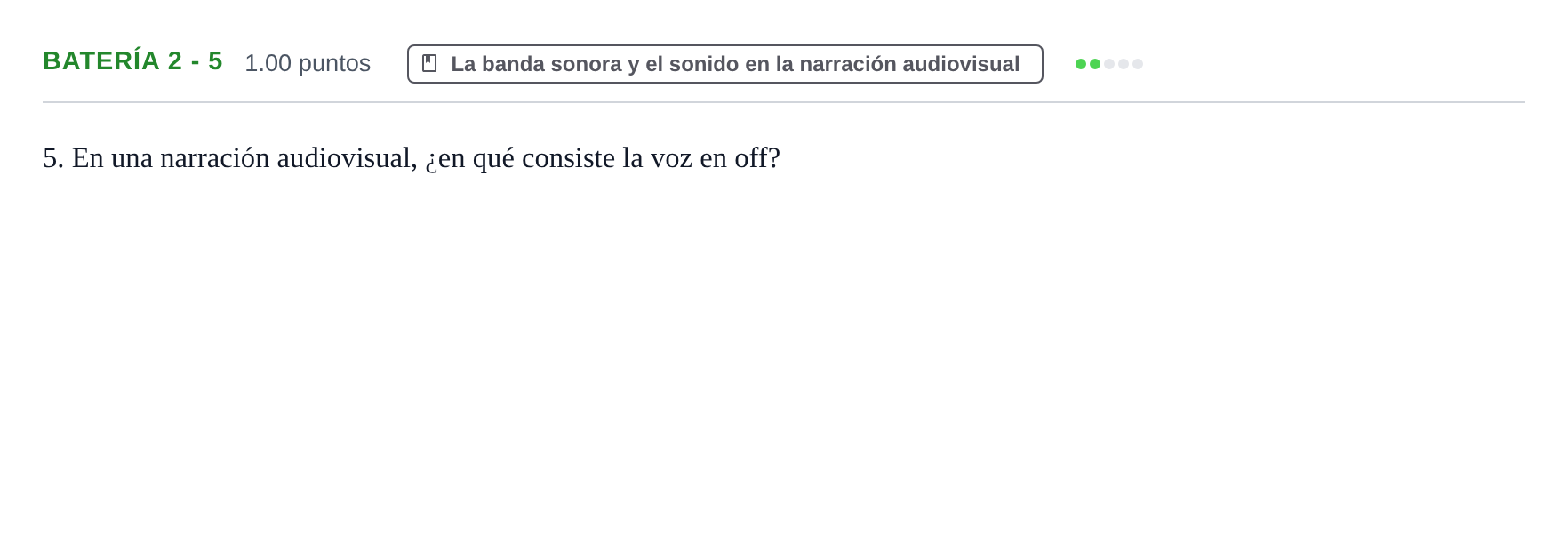Click the words narración audiovisual in the tag

click(909, 64)
